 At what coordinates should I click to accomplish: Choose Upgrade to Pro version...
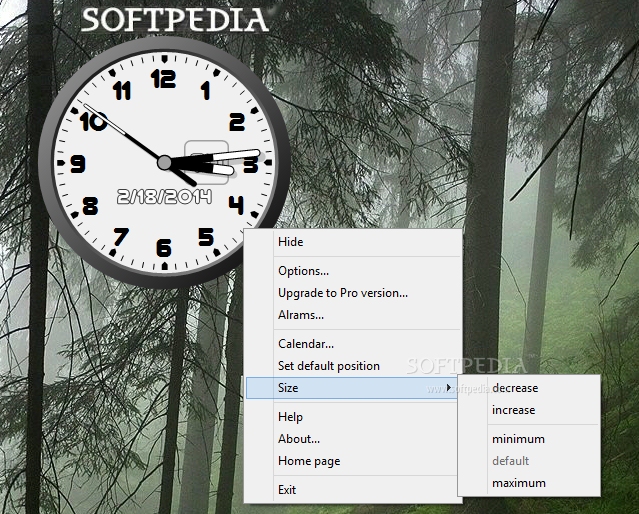[x=353, y=293]
